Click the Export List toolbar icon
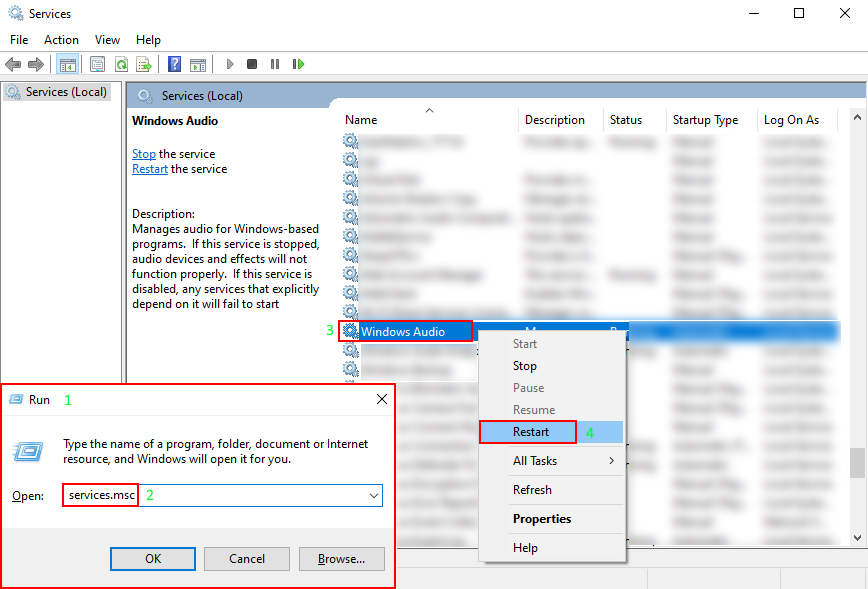 144,64
